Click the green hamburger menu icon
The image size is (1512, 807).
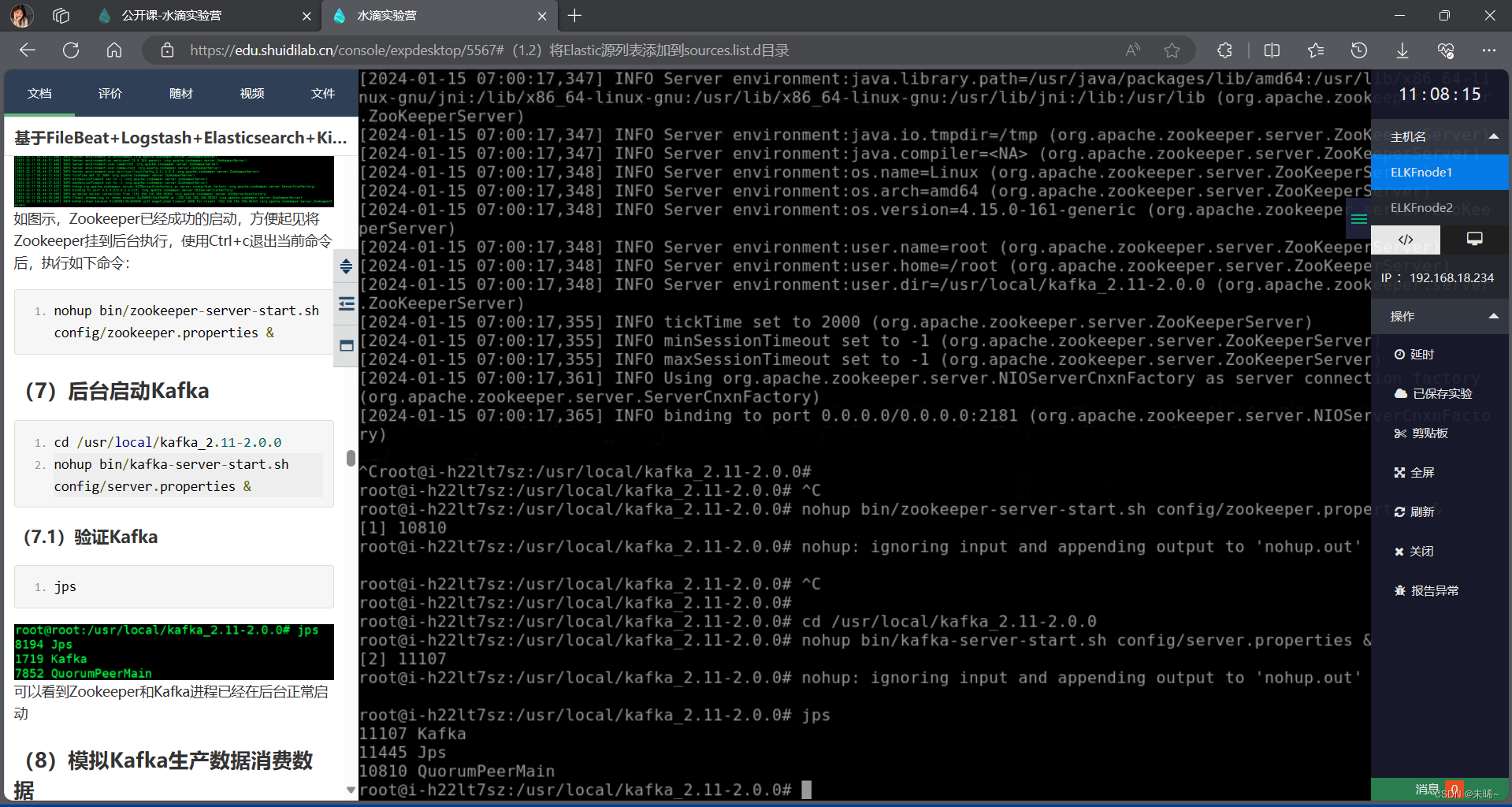(x=1359, y=219)
